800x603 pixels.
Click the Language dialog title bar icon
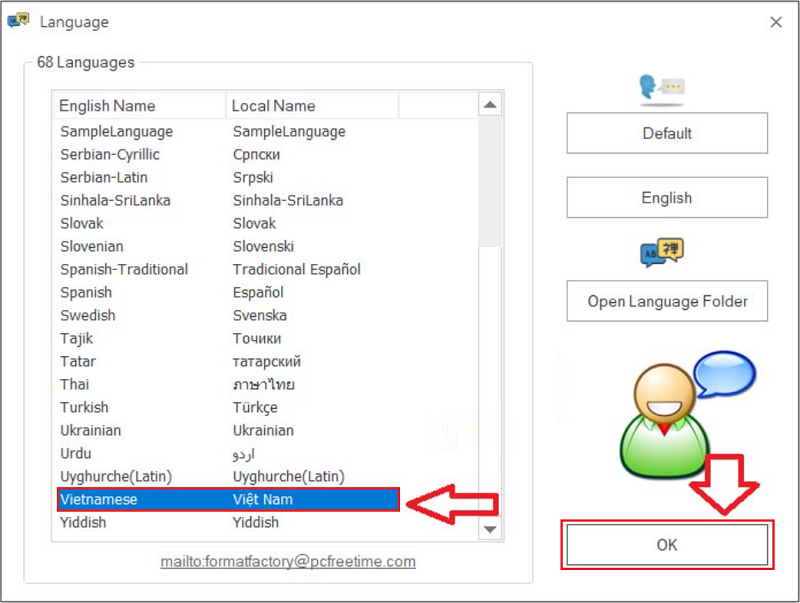[18, 21]
